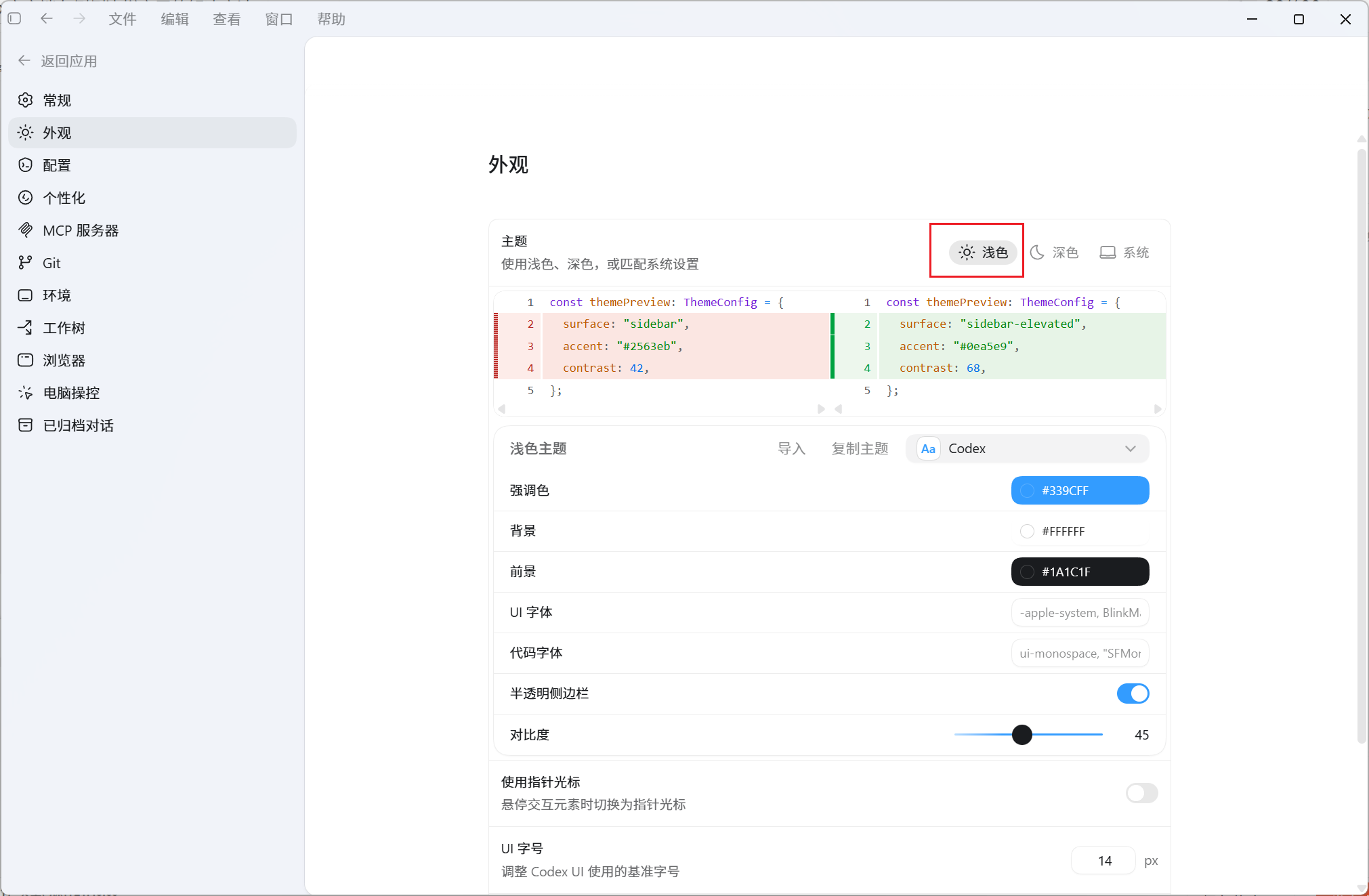Viewport: 1369px width, 896px height.
Task: Open the 文件 menu
Action: click(x=123, y=19)
